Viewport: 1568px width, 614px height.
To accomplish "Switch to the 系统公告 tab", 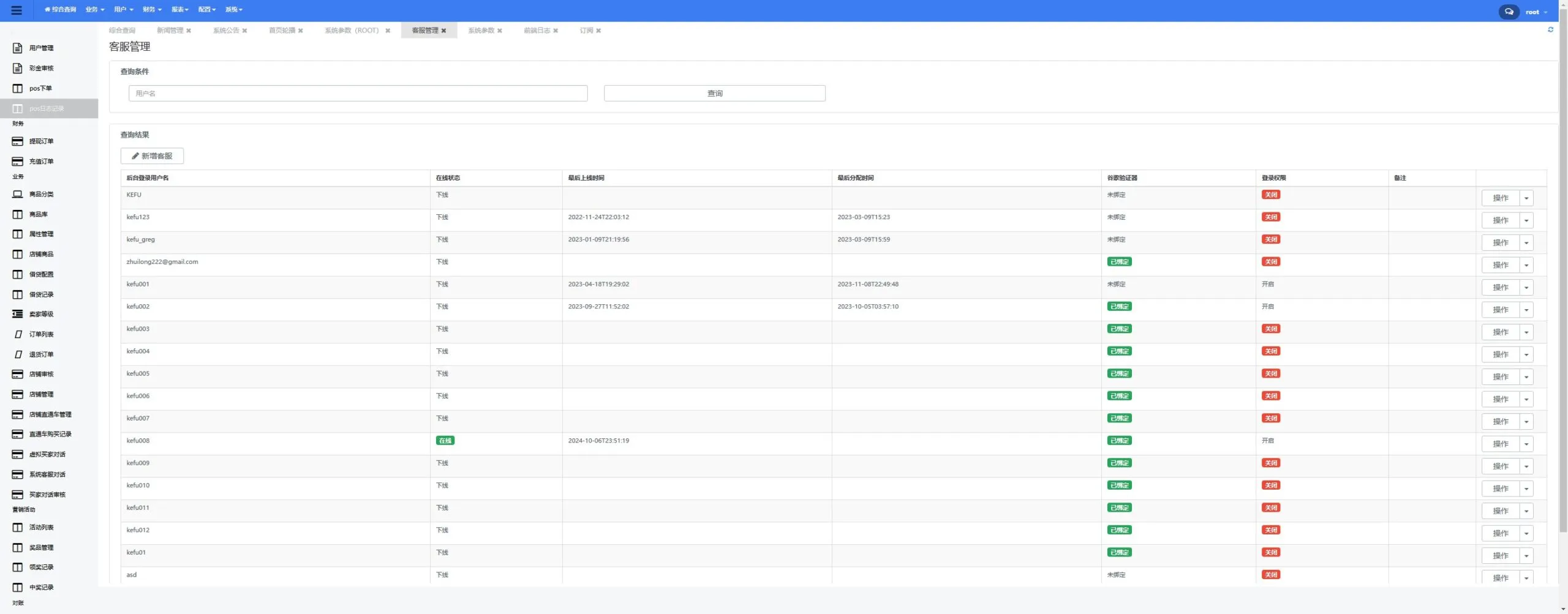I will [x=226, y=31].
